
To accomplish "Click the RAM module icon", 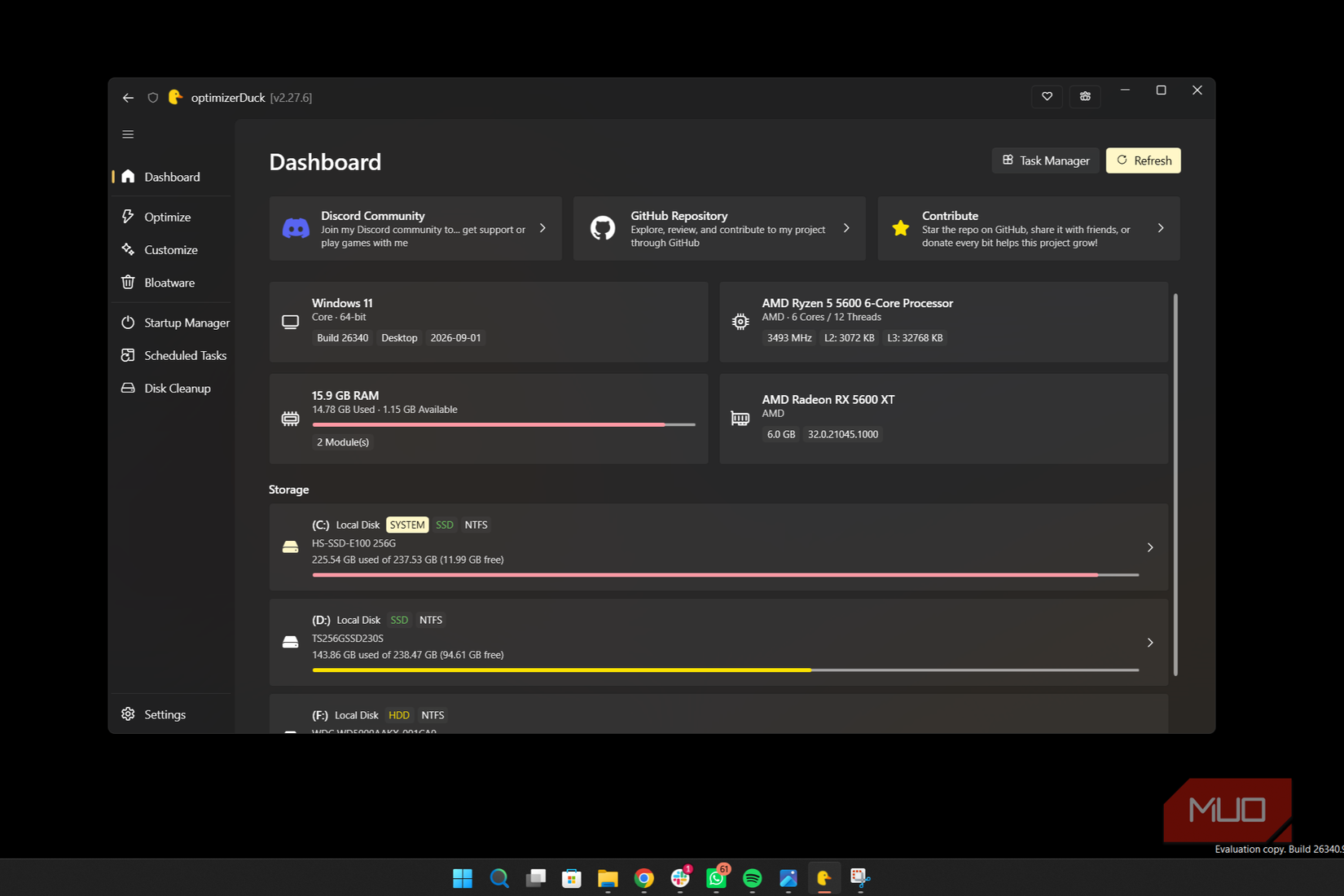I will (x=290, y=419).
